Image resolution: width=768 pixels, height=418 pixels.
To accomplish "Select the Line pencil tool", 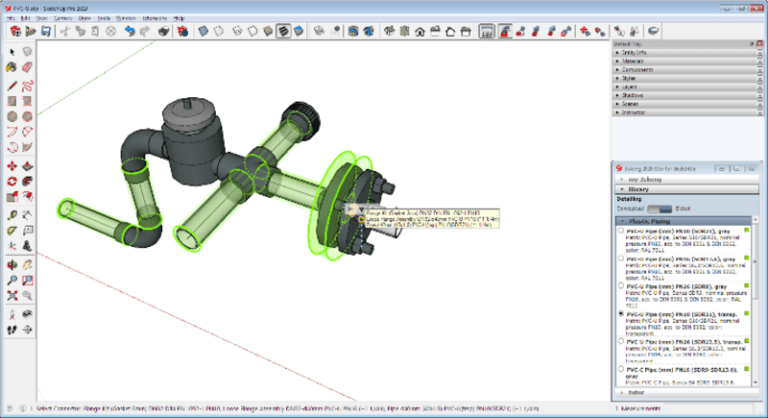I will (x=12, y=86).
